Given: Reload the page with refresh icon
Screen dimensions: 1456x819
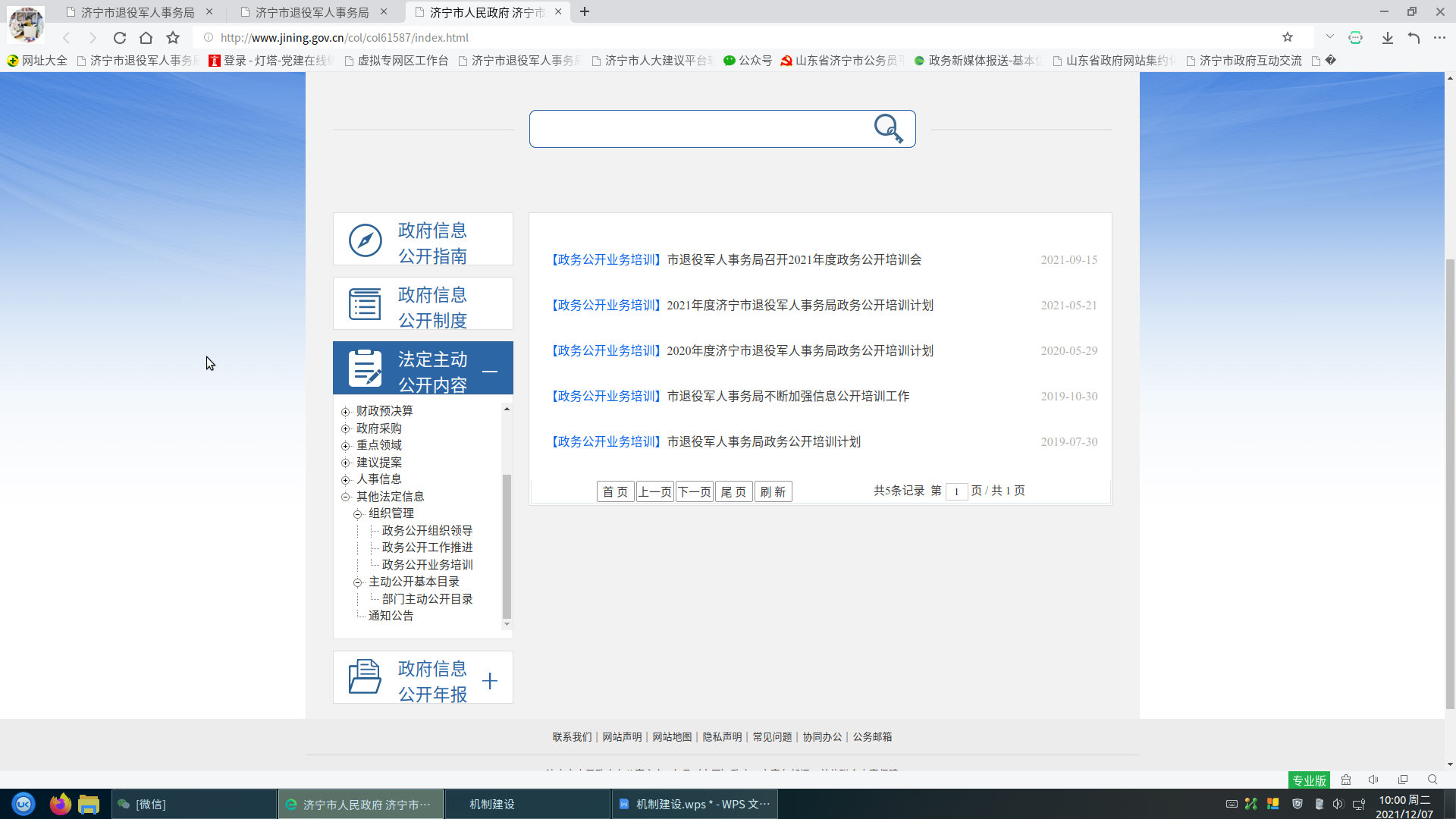Looking at the screenshot, I should 119,38.
